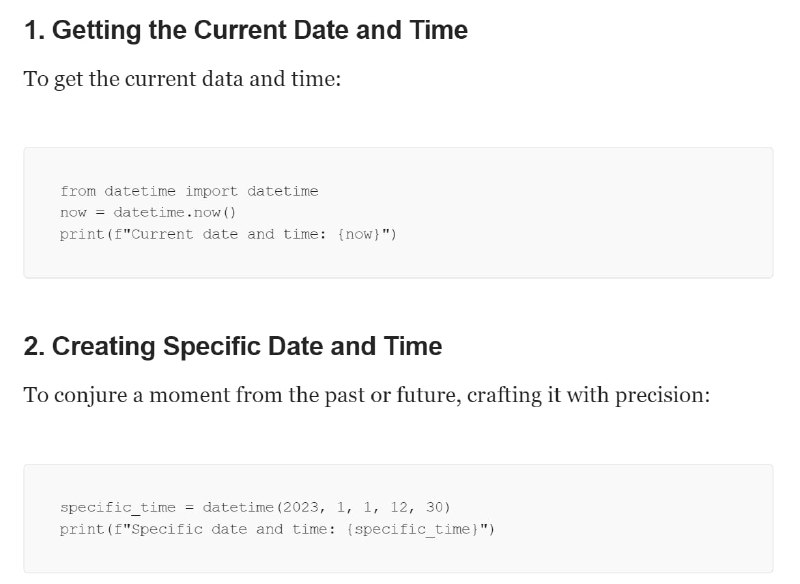Click the code line 'now = datetime.now()'
800x584 pixels.
click(x=148, y=213)
